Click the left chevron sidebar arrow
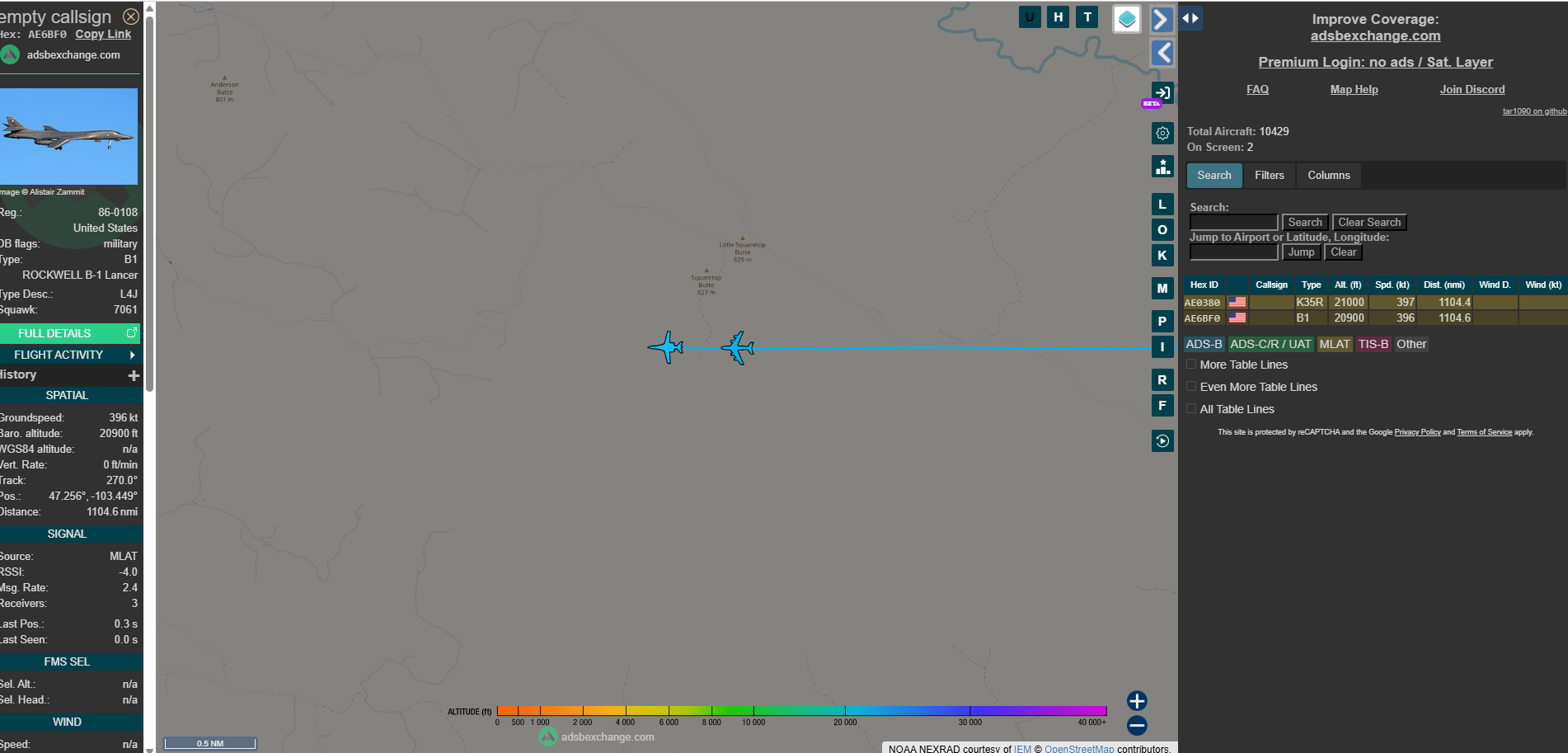 (1162, 53)
